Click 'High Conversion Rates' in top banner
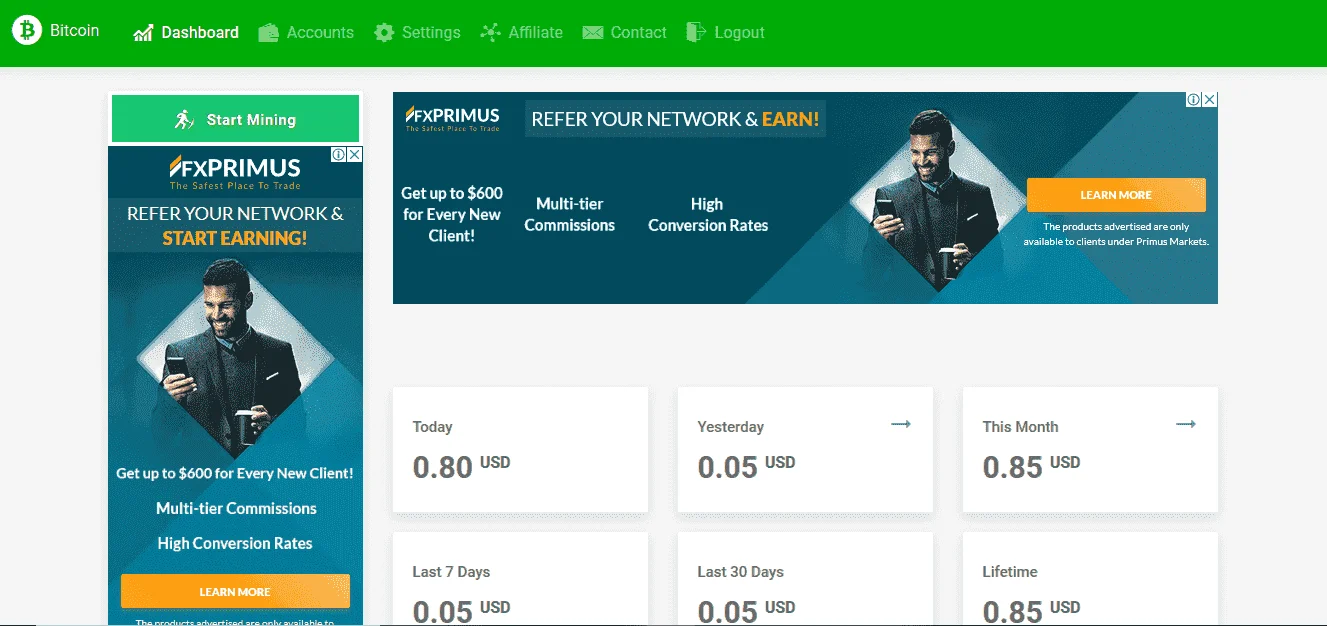 (708, 215)
